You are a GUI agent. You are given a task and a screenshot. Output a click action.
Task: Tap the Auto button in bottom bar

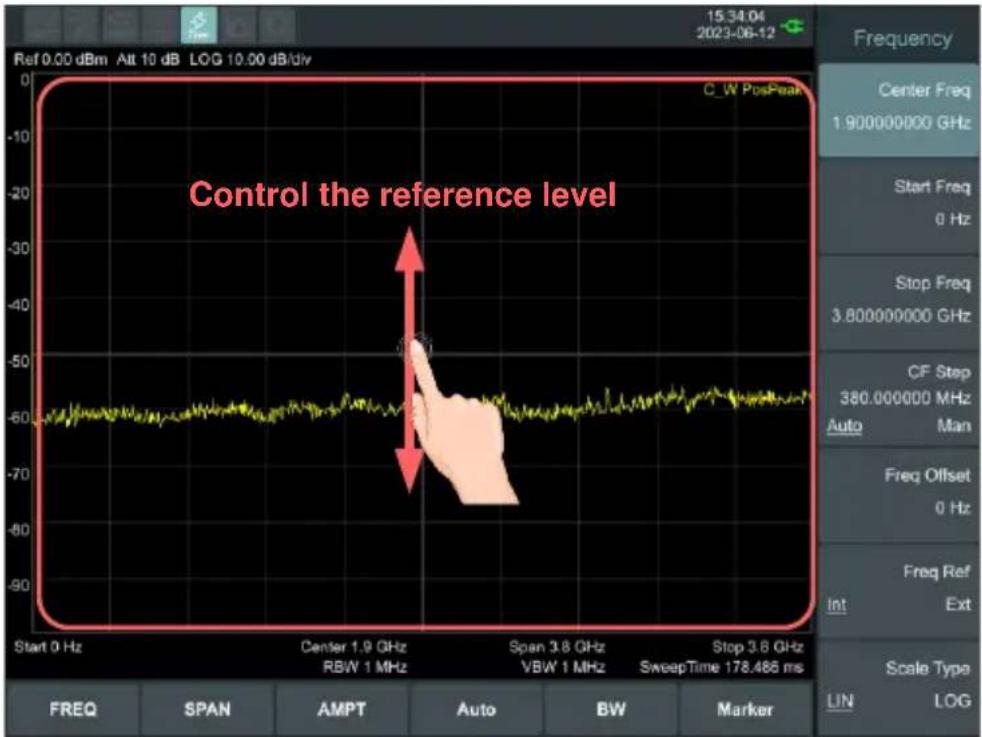(476, 709)
